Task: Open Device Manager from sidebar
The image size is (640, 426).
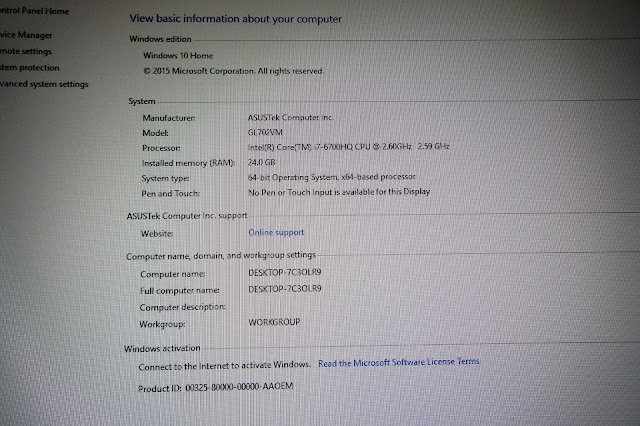Action: pos(26,35)
